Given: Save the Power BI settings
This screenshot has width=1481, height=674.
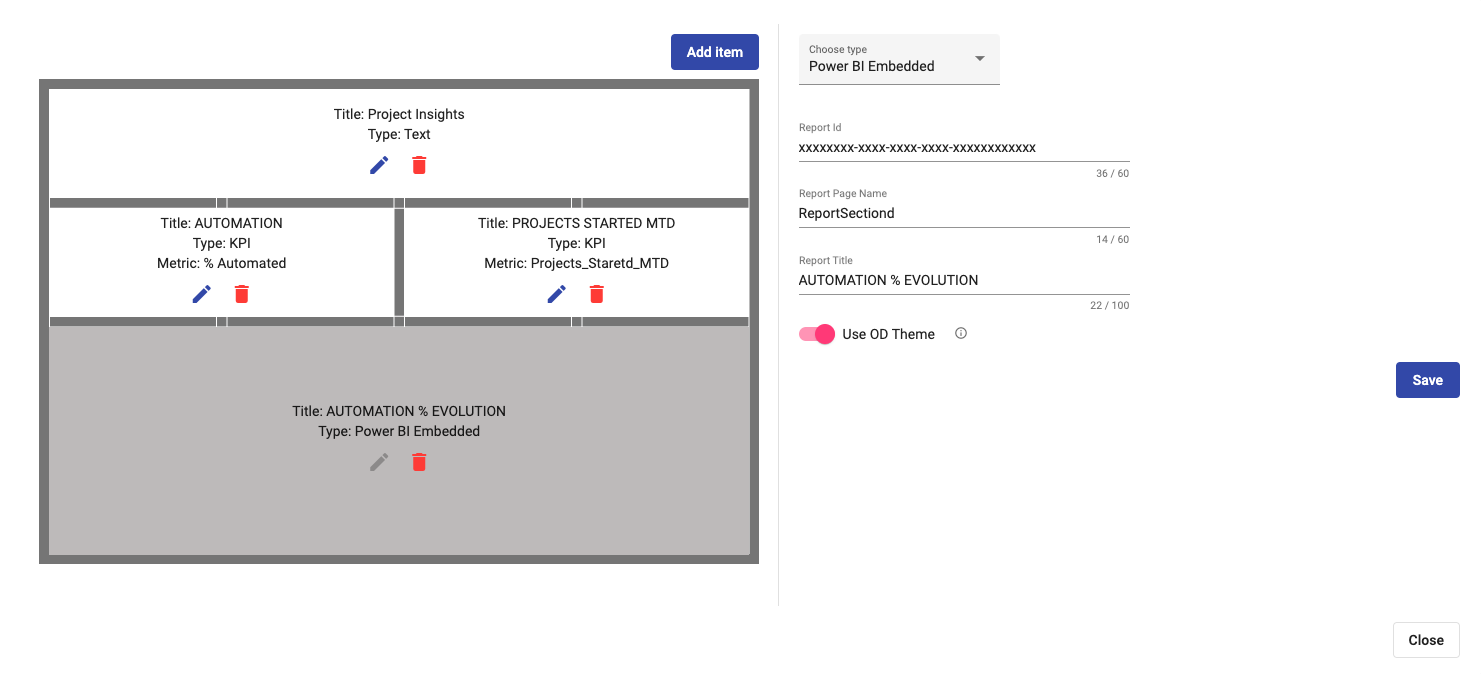Looking at the screenshot, I should (1428, 380).
